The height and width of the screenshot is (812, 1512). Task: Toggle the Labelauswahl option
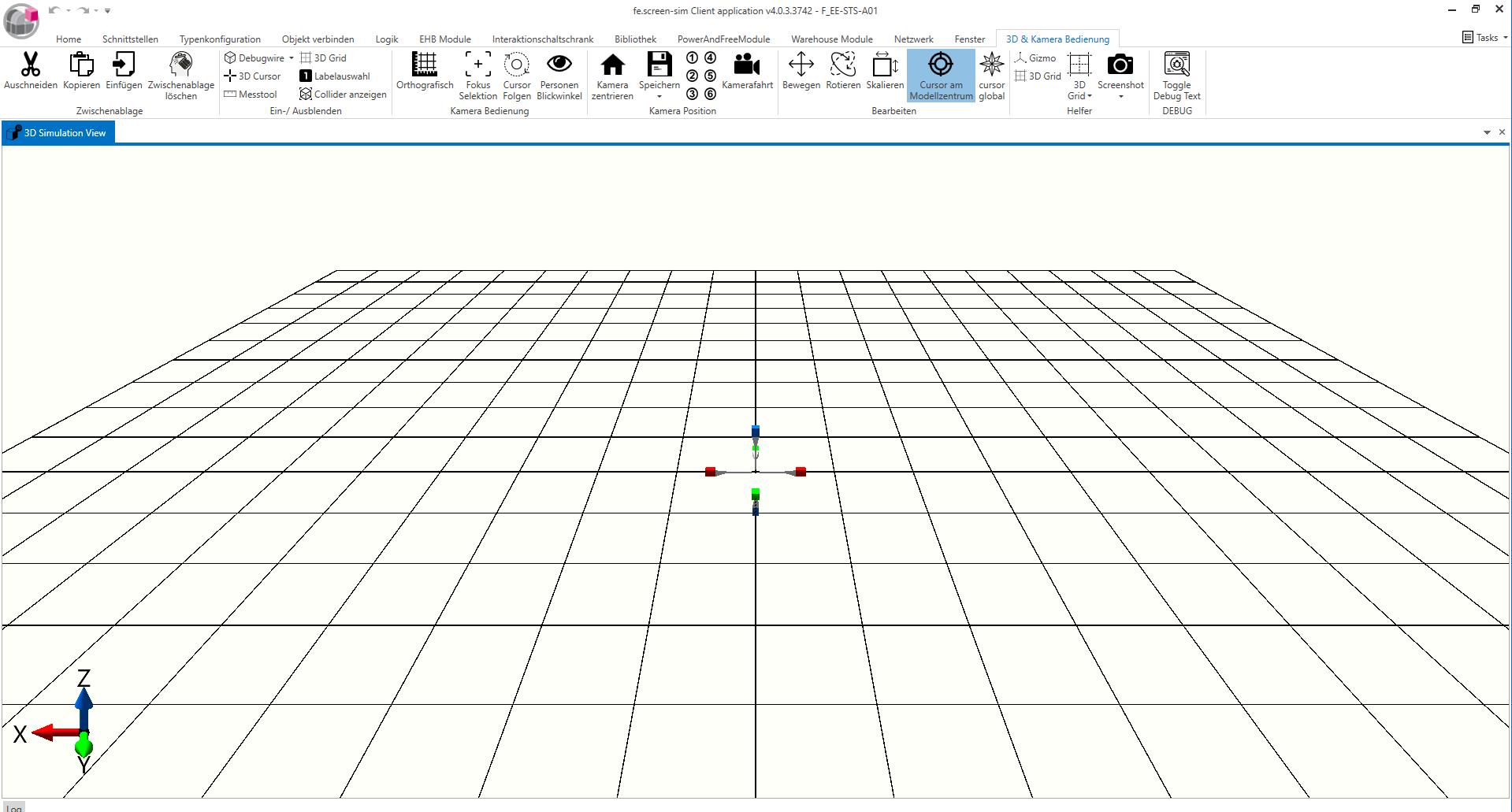click(335, 76)
